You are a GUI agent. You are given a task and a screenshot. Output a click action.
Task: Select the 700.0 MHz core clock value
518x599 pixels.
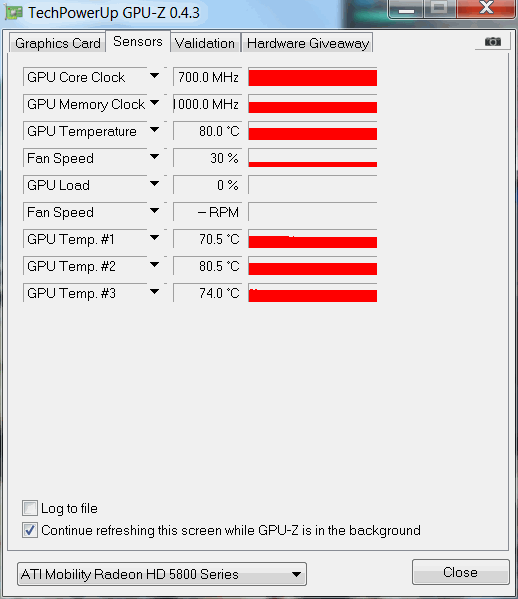click(x=208, y=77)
